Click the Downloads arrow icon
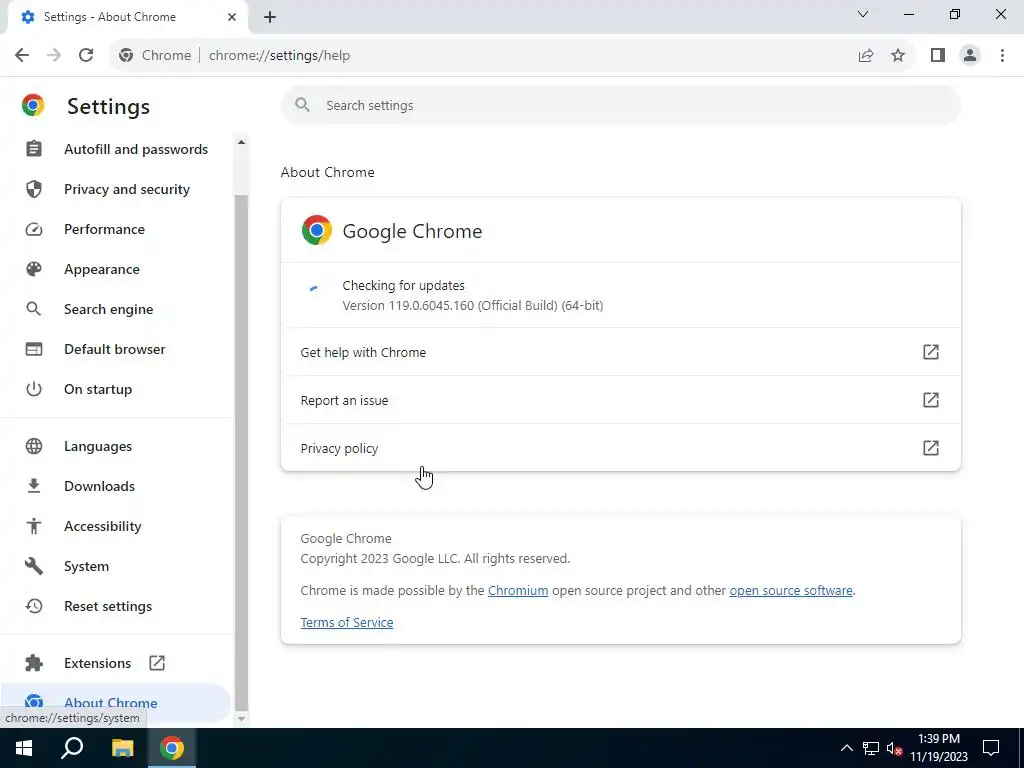 [33, 486]
